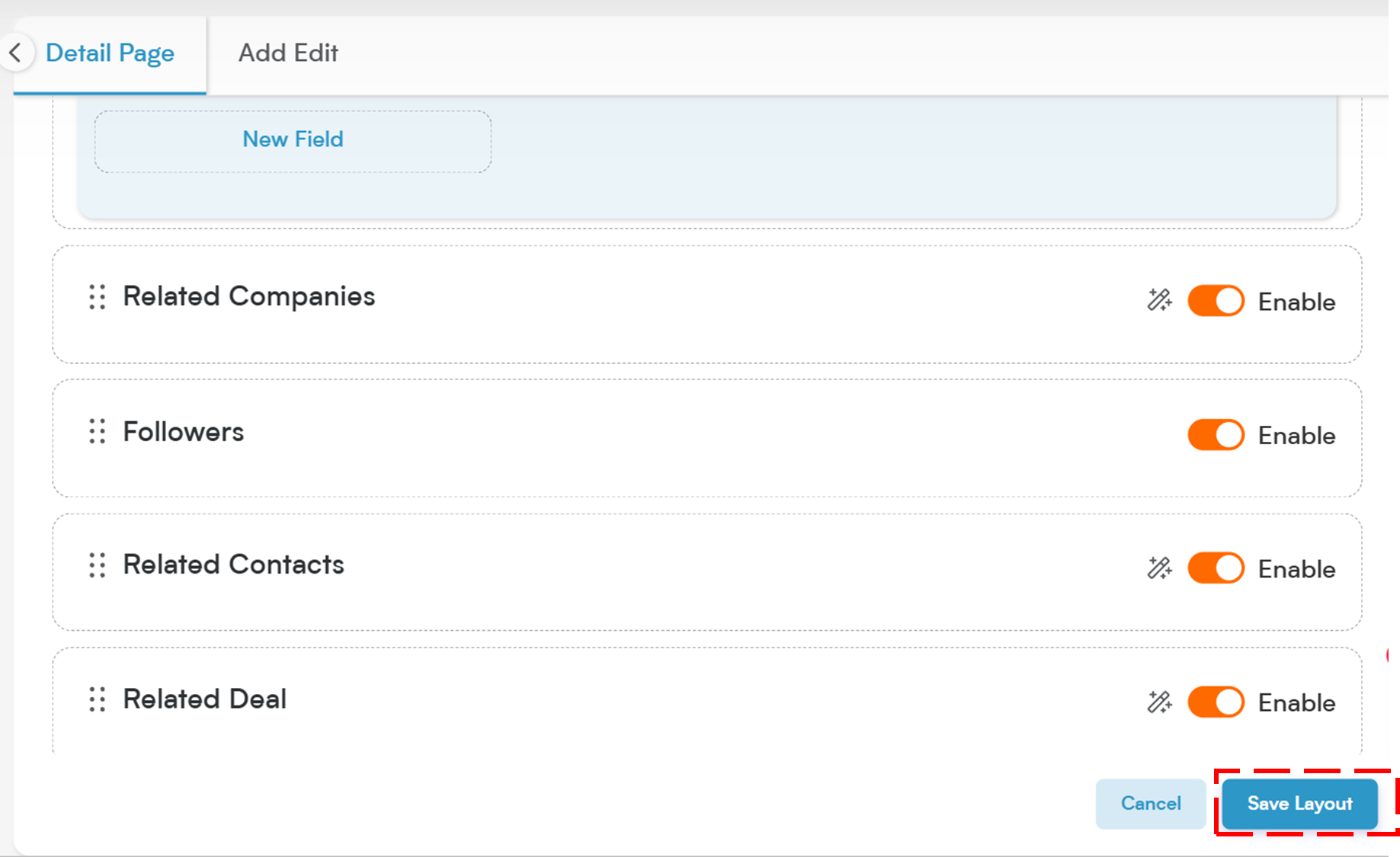Click the Followers drag handle

pyautogui.click(x=97, y=431)
